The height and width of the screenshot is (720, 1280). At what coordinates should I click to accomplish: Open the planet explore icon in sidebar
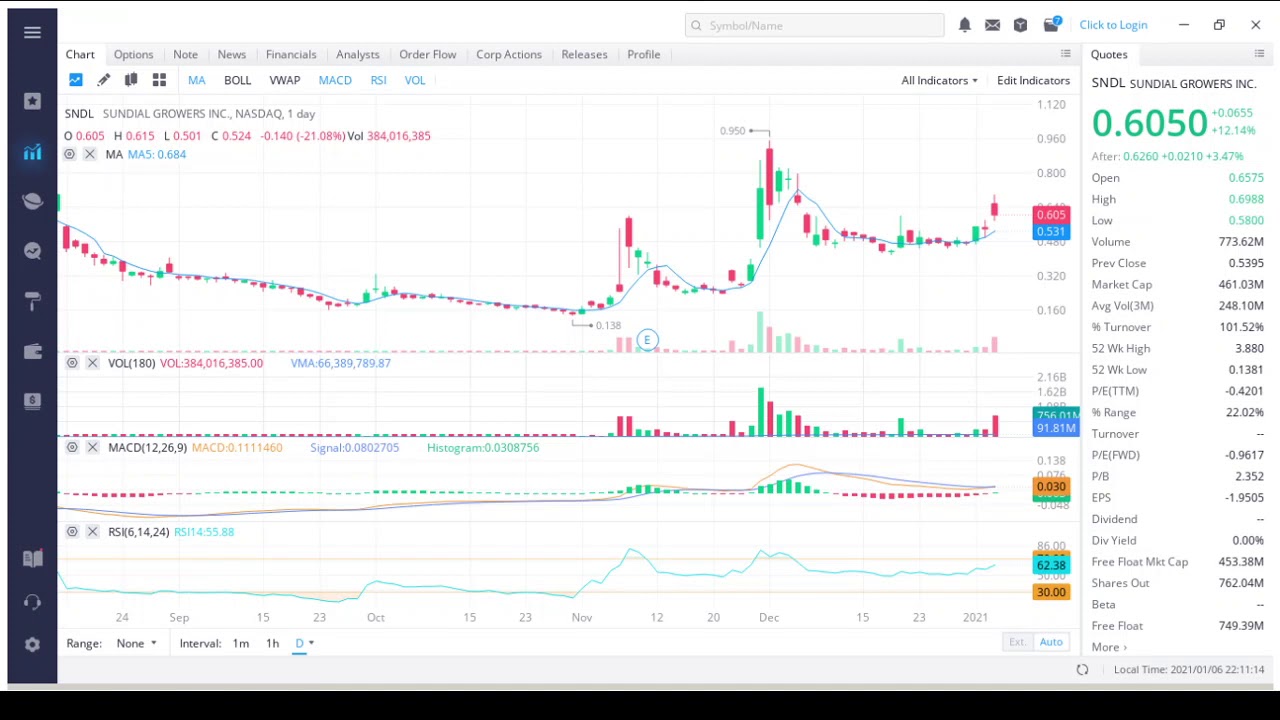[x=32, y=200]
